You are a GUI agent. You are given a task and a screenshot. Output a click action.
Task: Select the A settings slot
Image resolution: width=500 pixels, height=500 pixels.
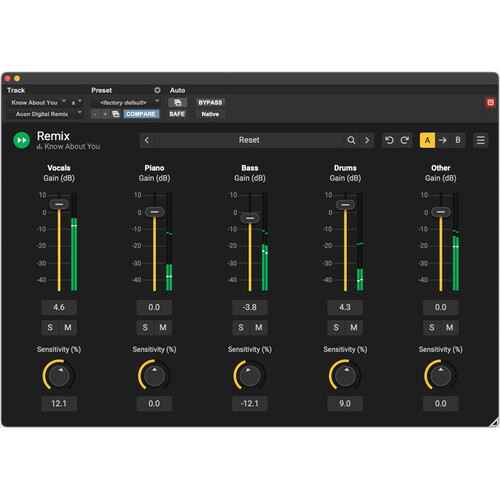click(427, 140)
